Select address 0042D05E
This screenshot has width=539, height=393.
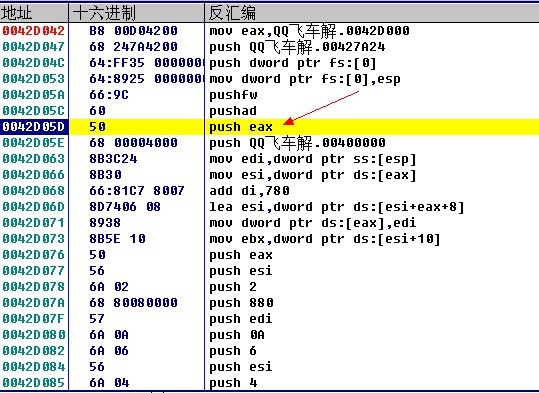[x=33, y=143]
